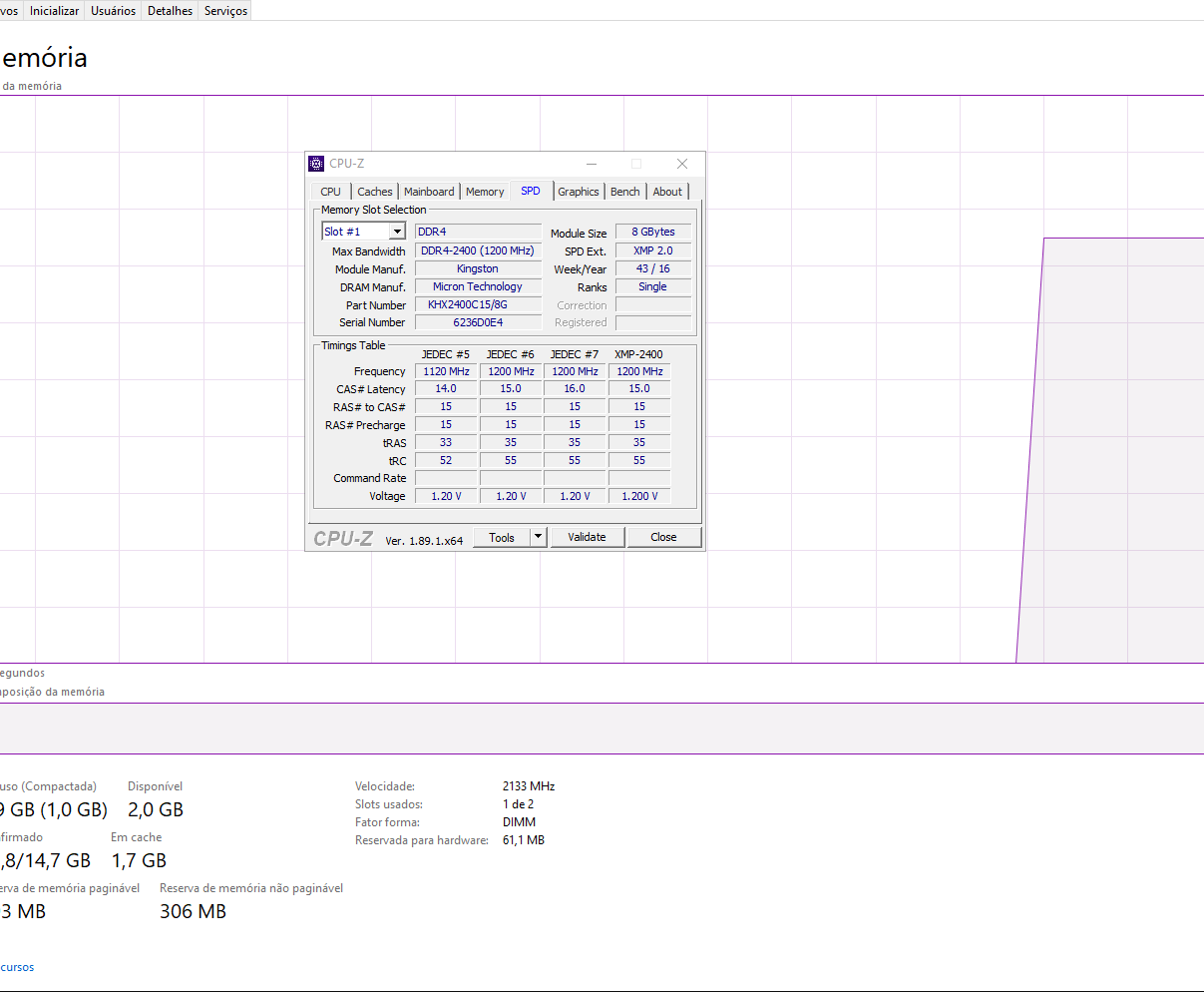Viewport: 1204px width, 992px height.
Task: Minimize the CPU-Z window
Action: pos(592,164)
